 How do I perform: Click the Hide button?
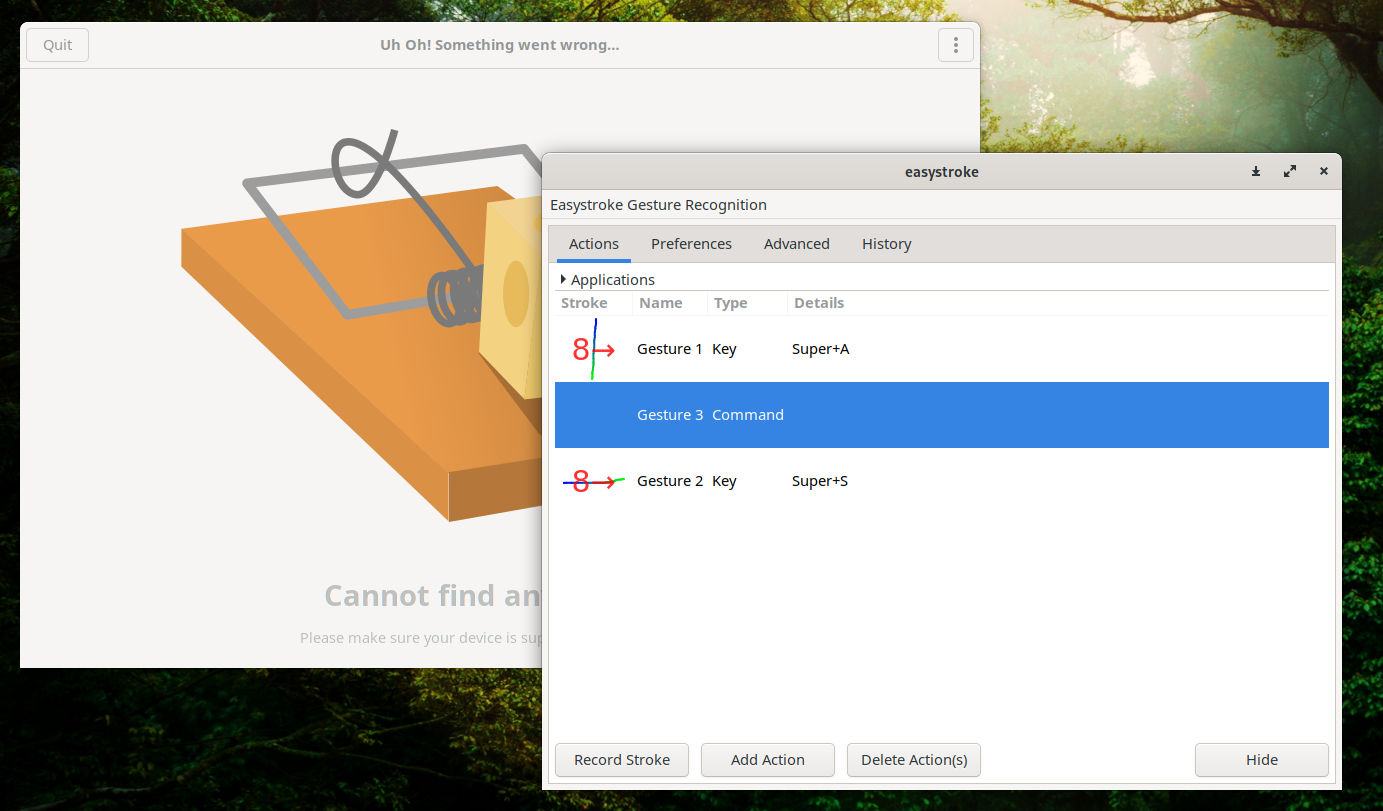click(1262, 760)
